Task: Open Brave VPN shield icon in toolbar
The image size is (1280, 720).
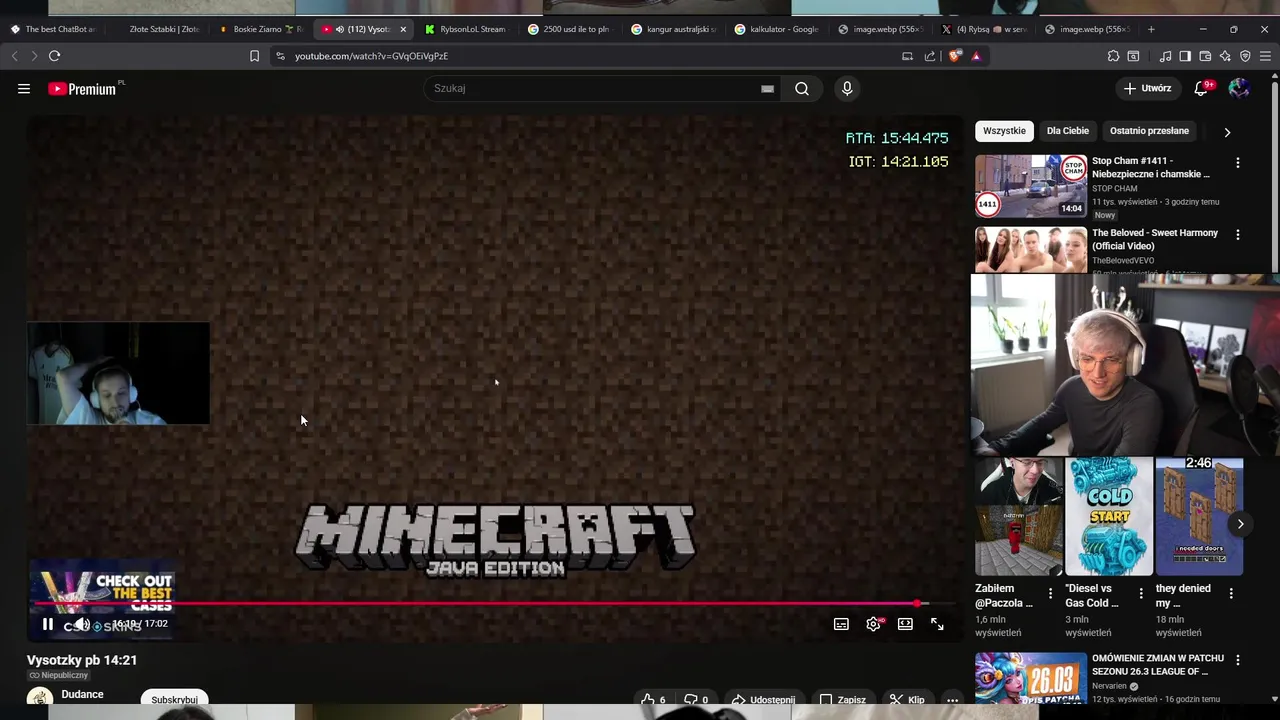Action: pos(1245,56)
